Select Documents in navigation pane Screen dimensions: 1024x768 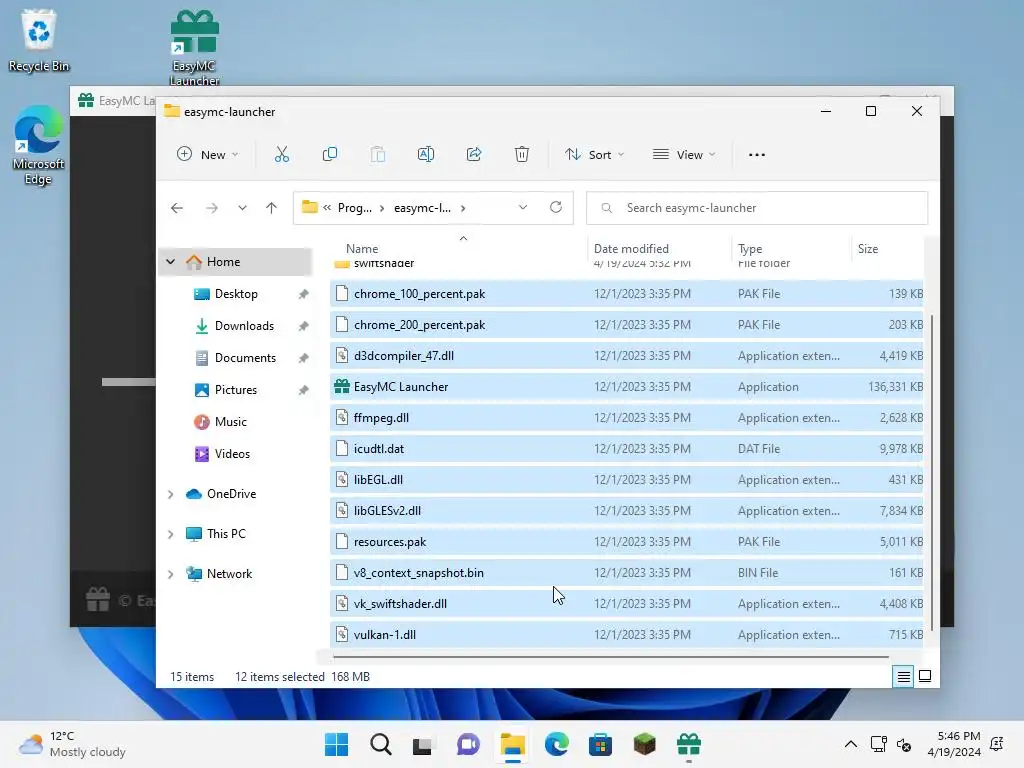click(x=245, y=358)
